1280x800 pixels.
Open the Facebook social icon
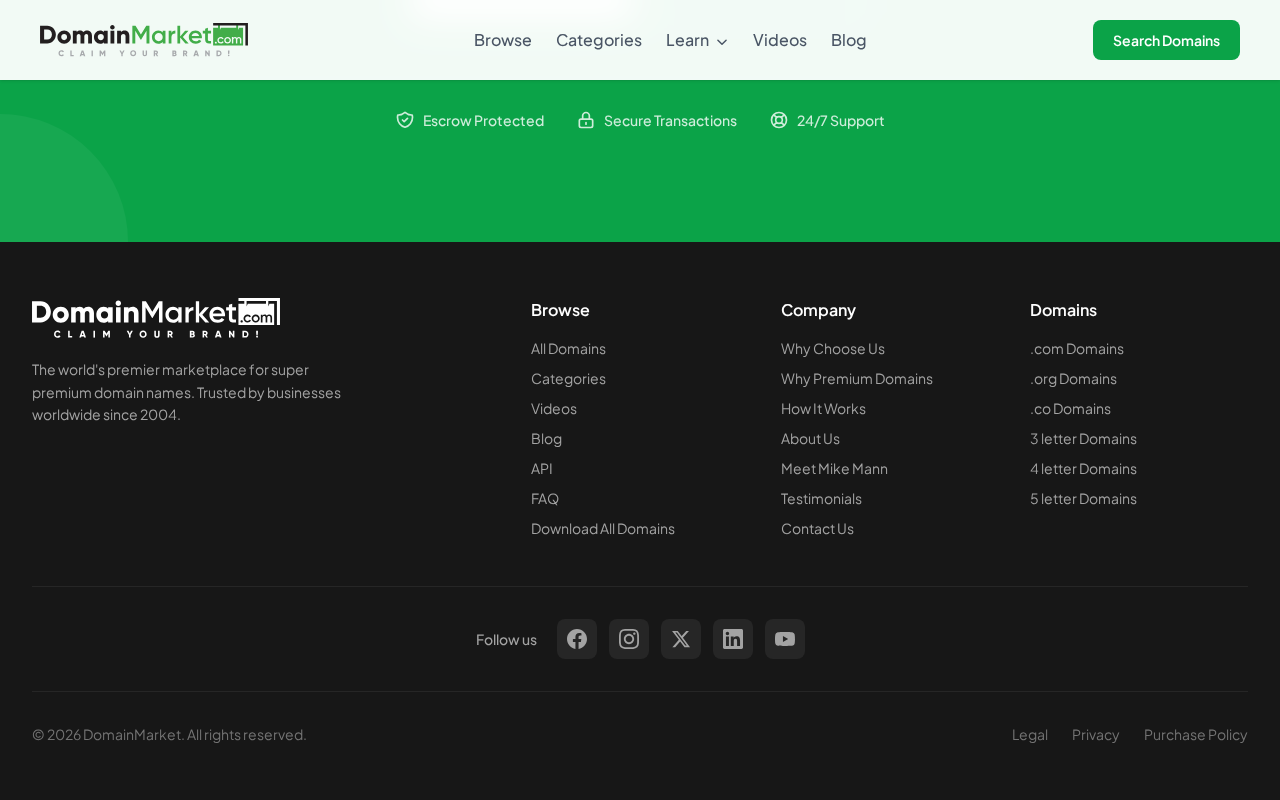[577, 639]
